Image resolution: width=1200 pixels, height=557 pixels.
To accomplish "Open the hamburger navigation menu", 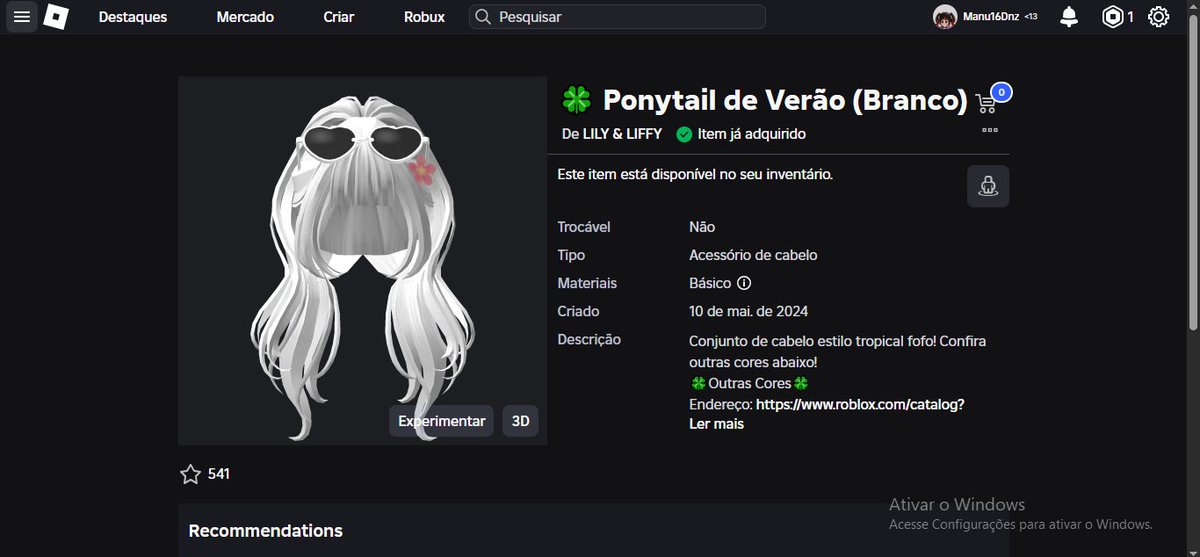I will pyautogui.click(x=22, y=17).
